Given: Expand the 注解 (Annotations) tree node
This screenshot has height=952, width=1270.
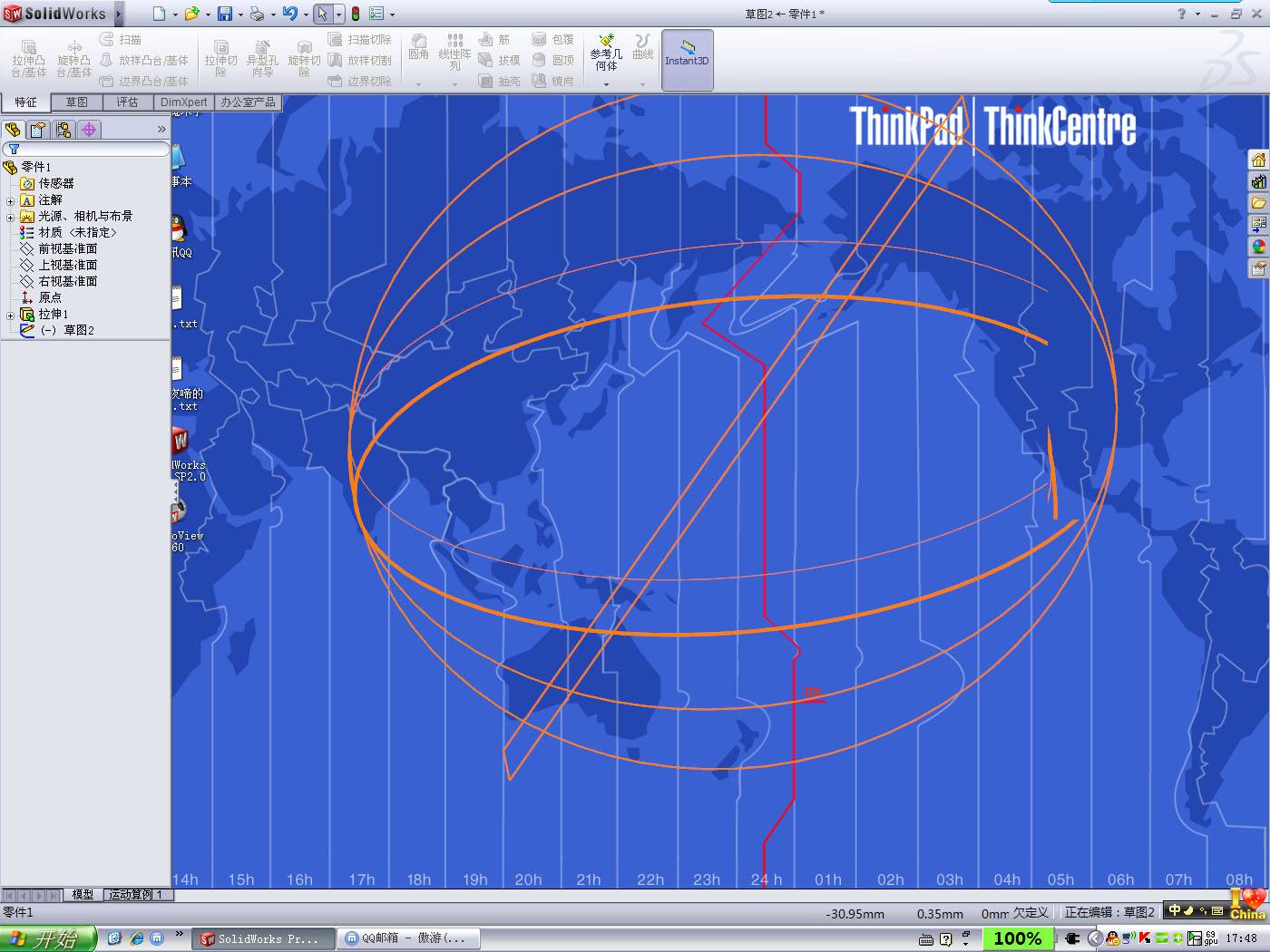Looking at the screenshot, I should [10, 200].
